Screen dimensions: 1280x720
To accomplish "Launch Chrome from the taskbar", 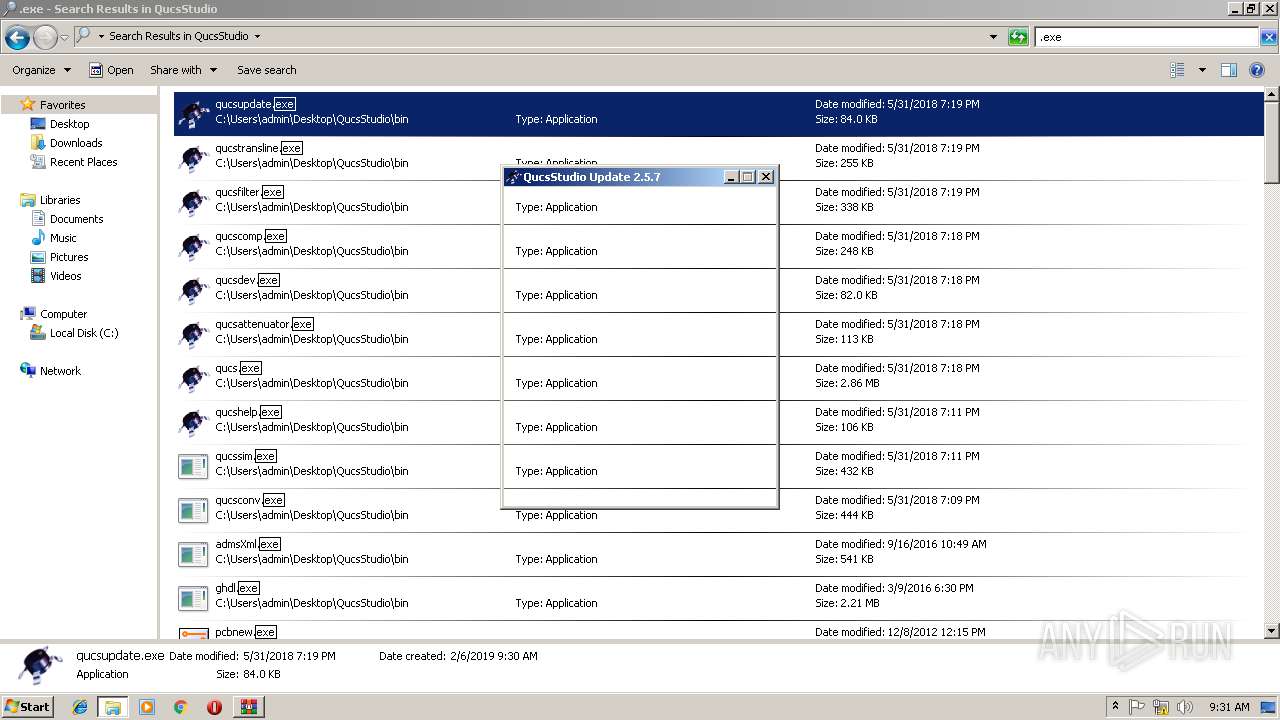I will click(x=180, y=707).
